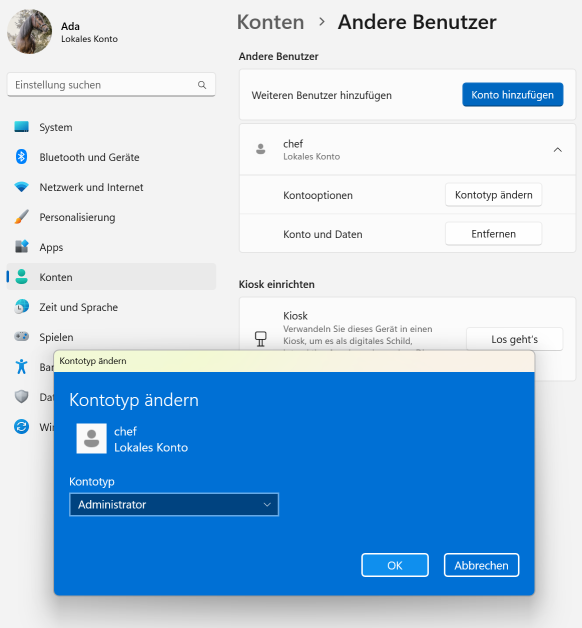Click Abbrechen to cancel dialog
Screen dimensions: 582x628
coord(481,565)
